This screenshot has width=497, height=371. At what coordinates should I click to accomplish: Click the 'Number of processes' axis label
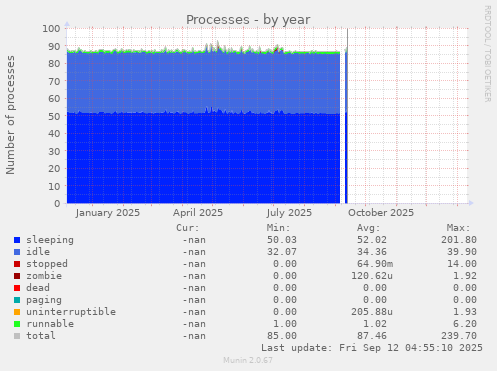(10, 115)
